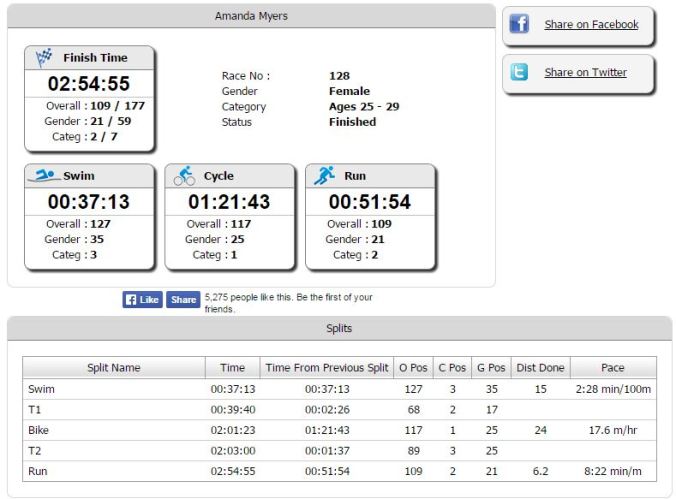Click the checkered finish flag icon
The width and height of the screenshot is (676, 499).
point(43,57)
